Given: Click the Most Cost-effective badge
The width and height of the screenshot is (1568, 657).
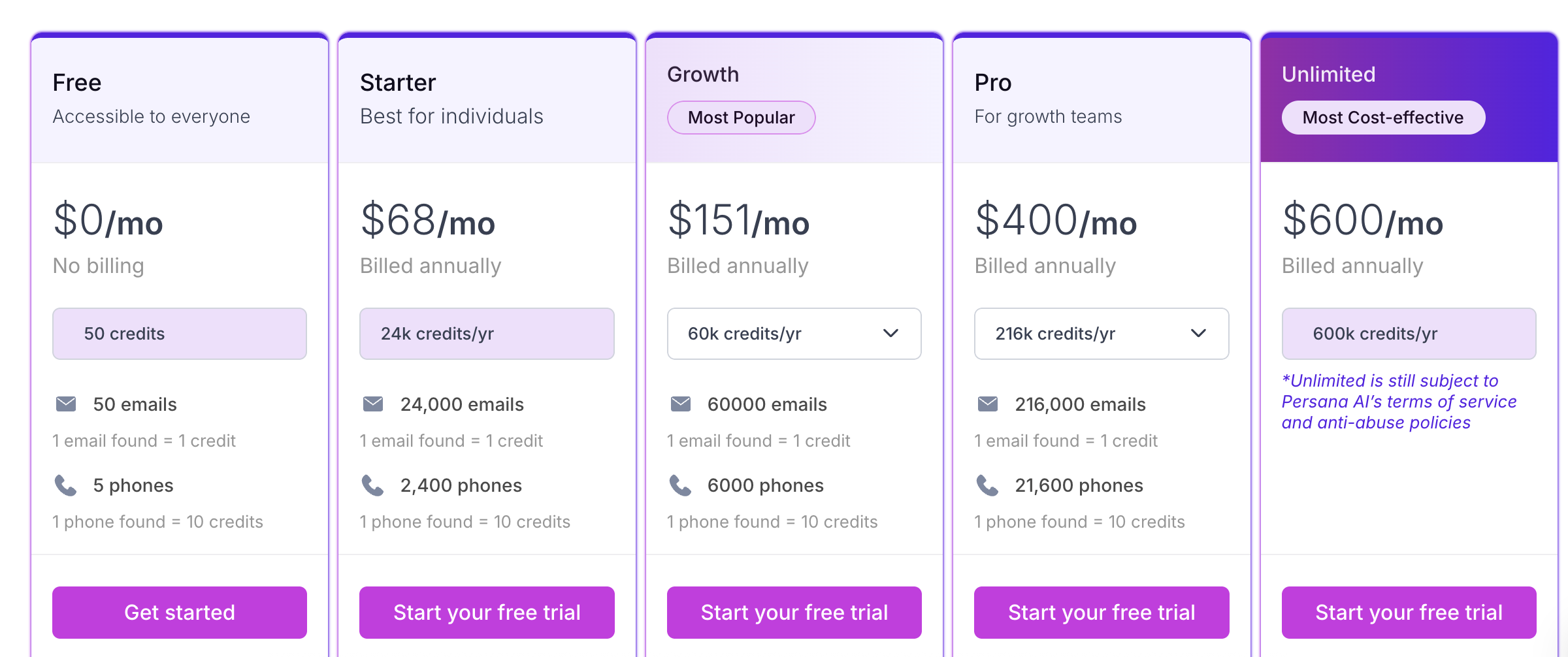Looking at the screenshot, I should point(1384,118).
